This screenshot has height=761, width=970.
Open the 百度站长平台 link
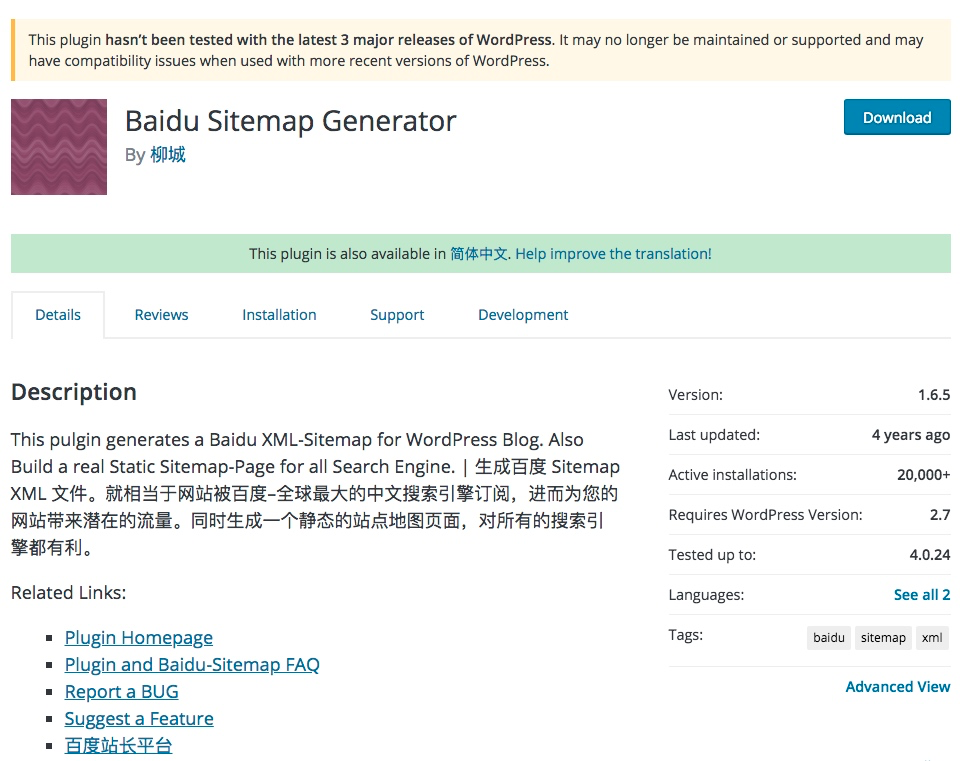[x=118, y=745]
